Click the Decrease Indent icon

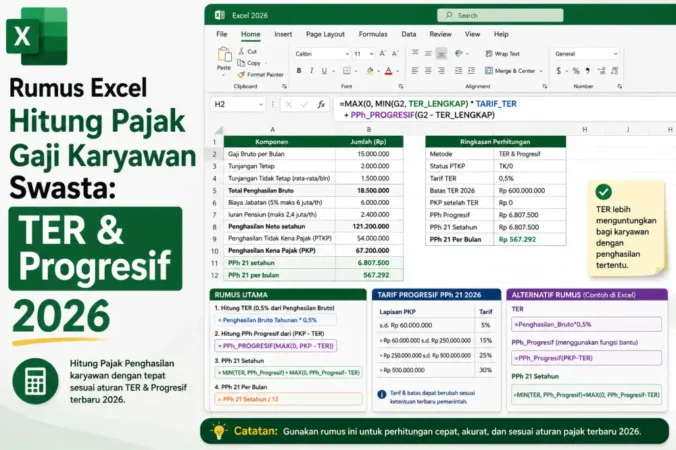click(458, 71)
